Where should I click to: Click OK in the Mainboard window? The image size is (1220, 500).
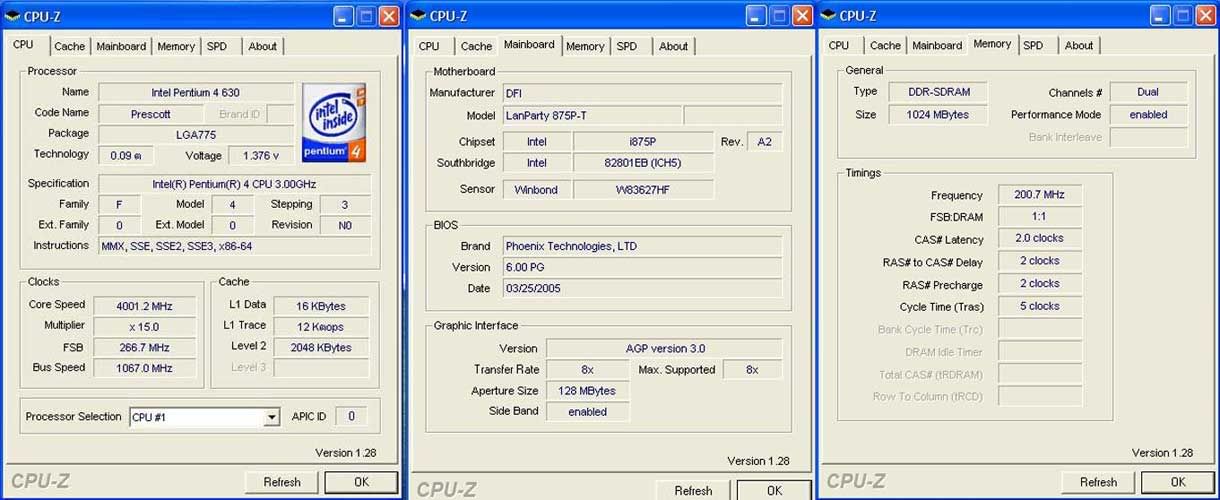774,490
